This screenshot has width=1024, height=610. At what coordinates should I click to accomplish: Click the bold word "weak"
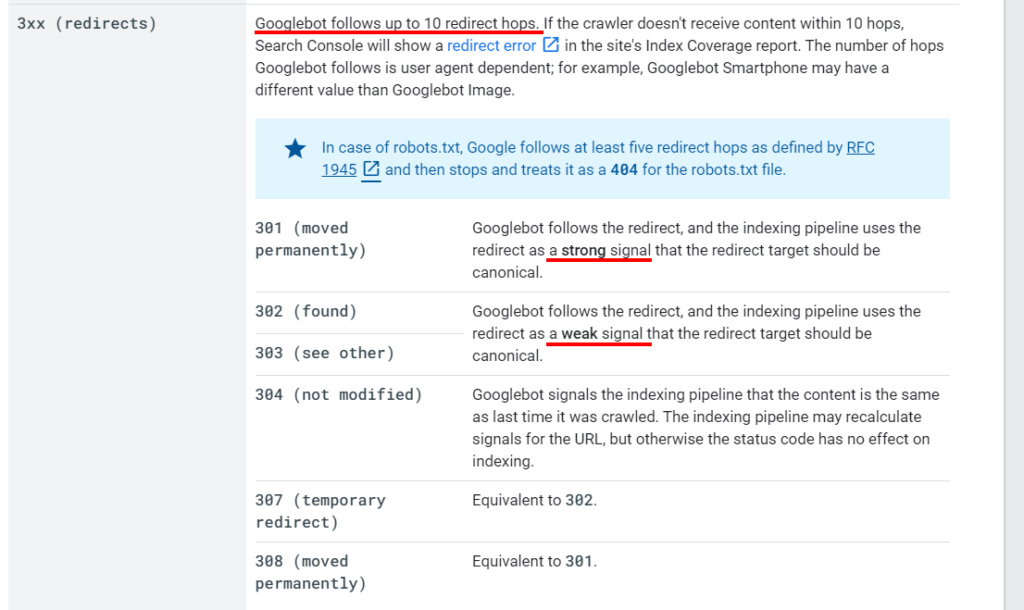coord(579,334)
